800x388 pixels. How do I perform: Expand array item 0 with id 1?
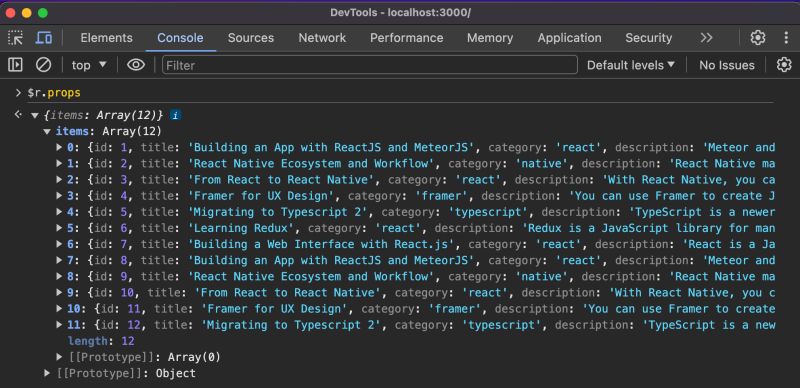point(60,148)
